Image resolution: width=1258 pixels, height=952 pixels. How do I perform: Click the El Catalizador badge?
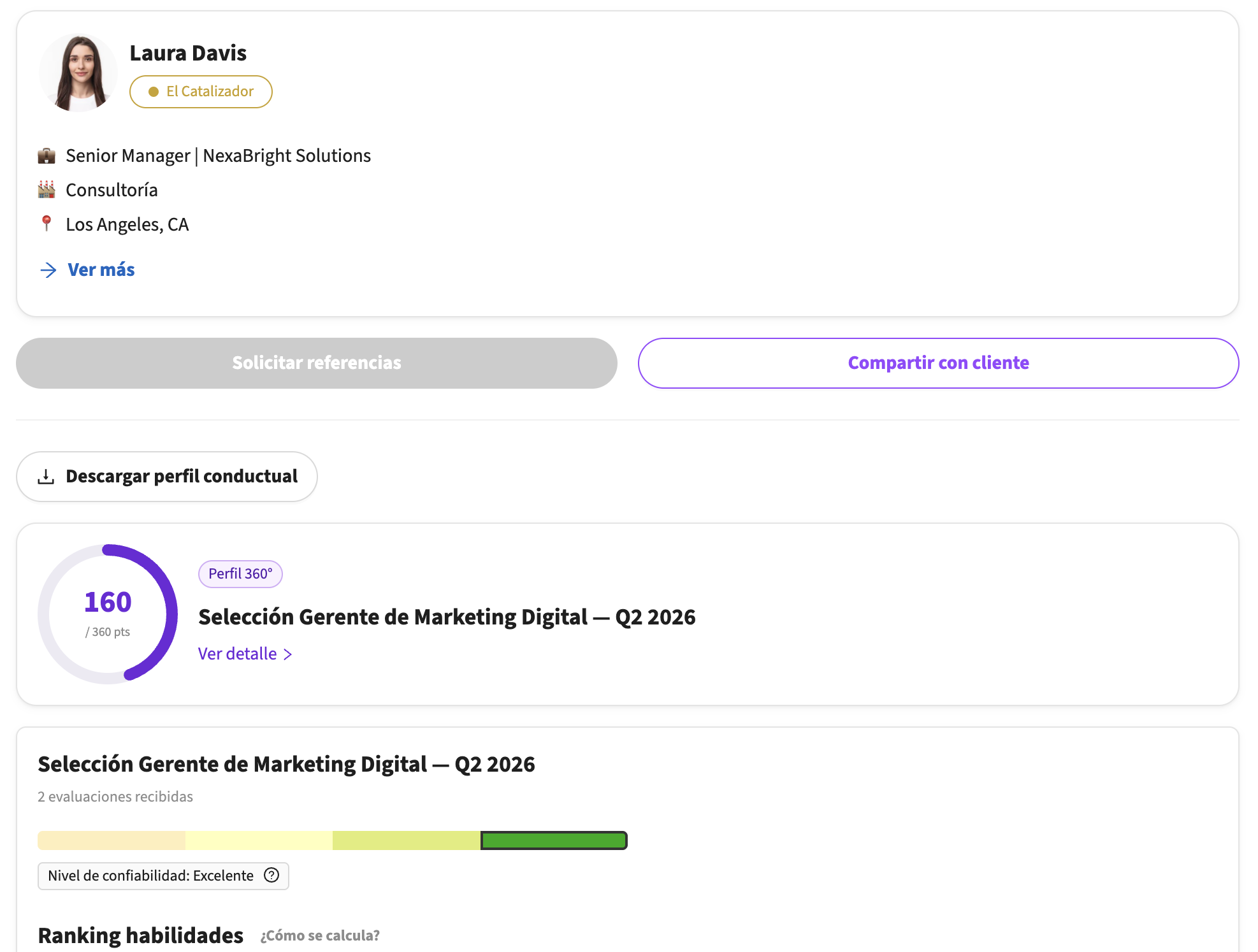pos(201,92)
